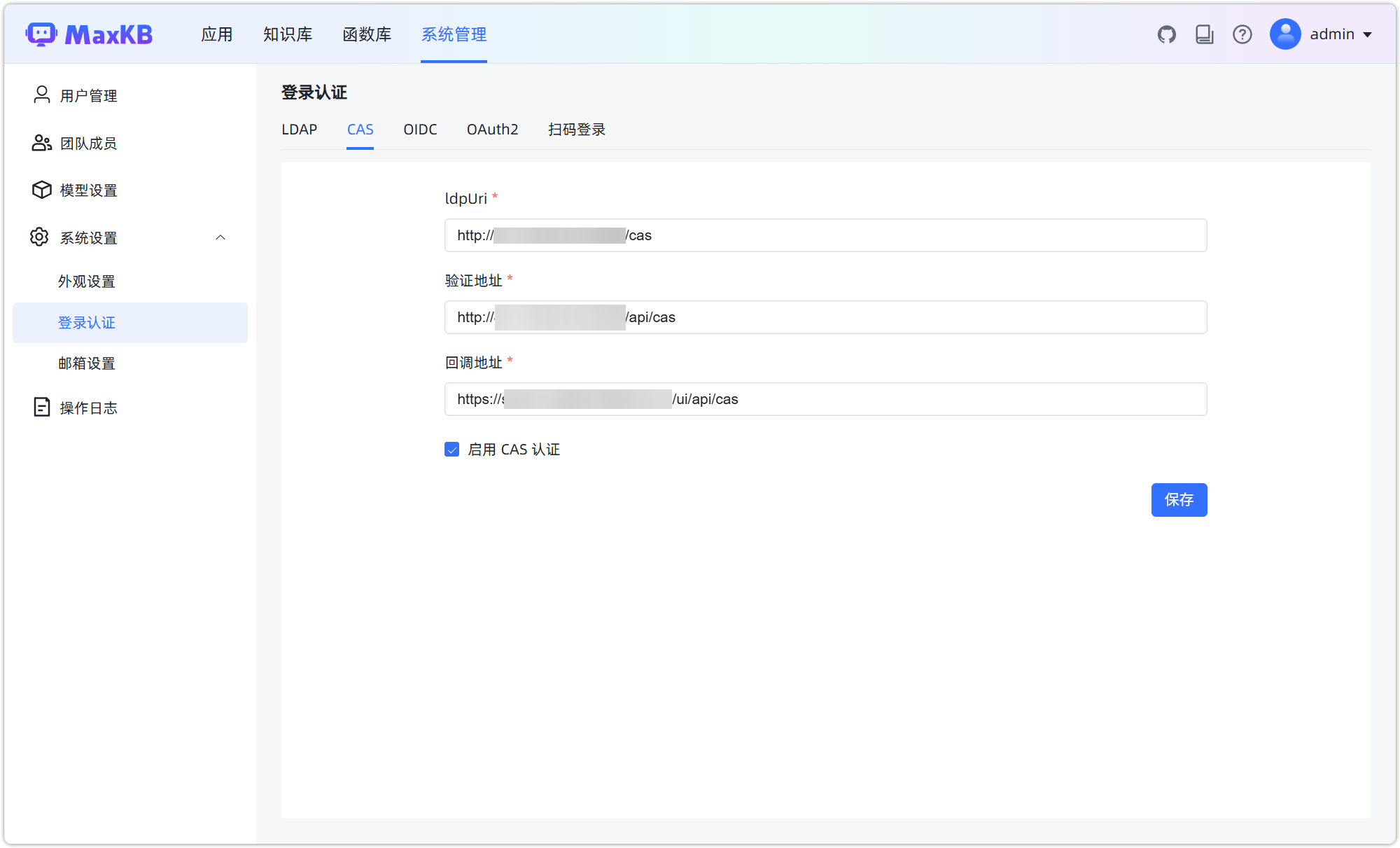Open the admin account dropdown arrow
Screen dimensions: 1400x848
click(1367, 35)
